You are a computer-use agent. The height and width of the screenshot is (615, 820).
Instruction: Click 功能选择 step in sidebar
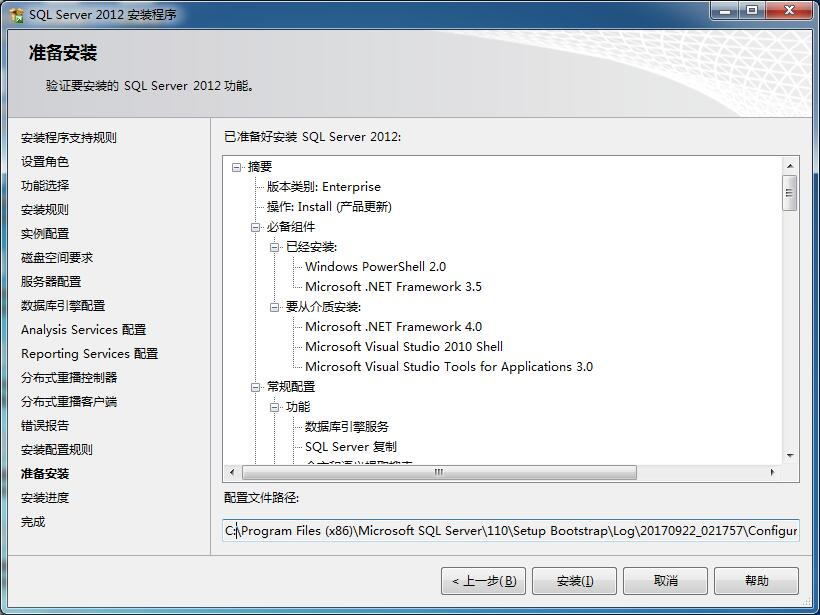(x=45, y=186)
